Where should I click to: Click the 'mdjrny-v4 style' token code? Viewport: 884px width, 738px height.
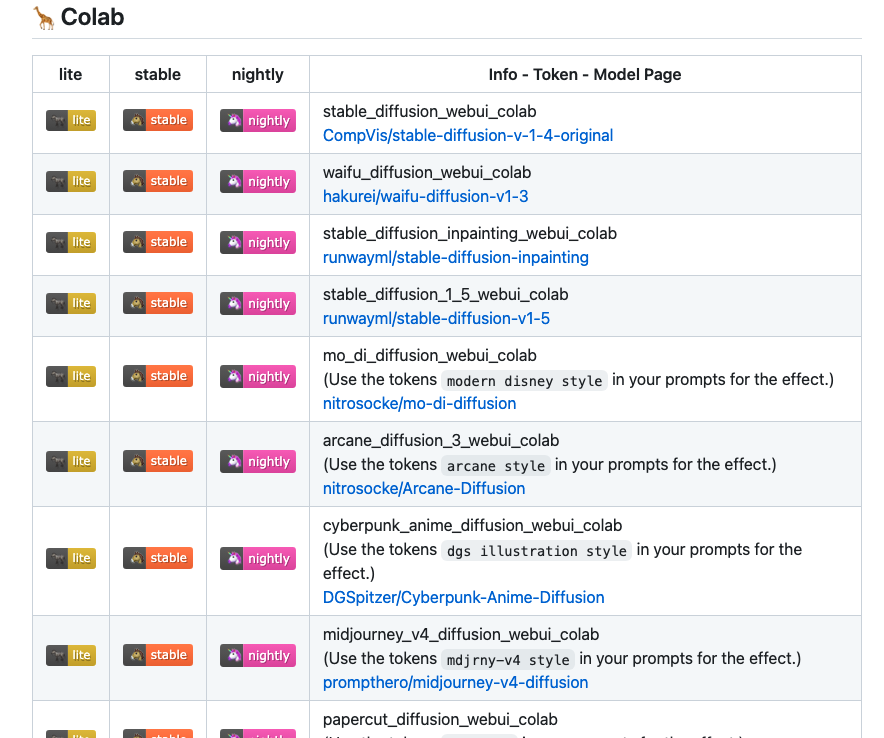508,660
